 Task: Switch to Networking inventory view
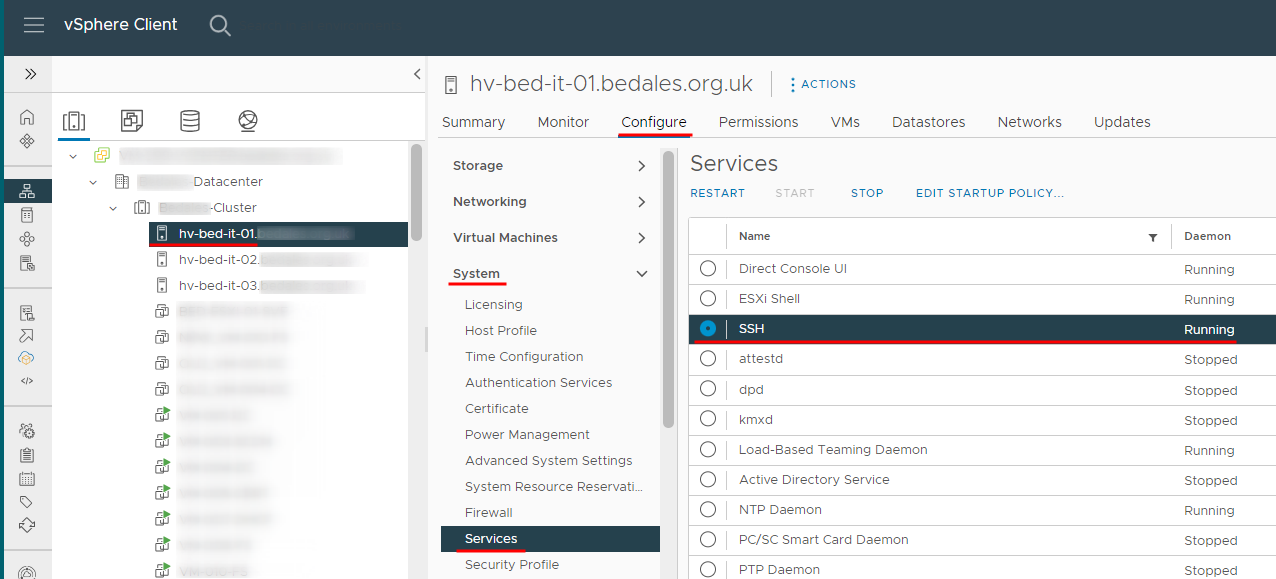click(x=248, y=121)
